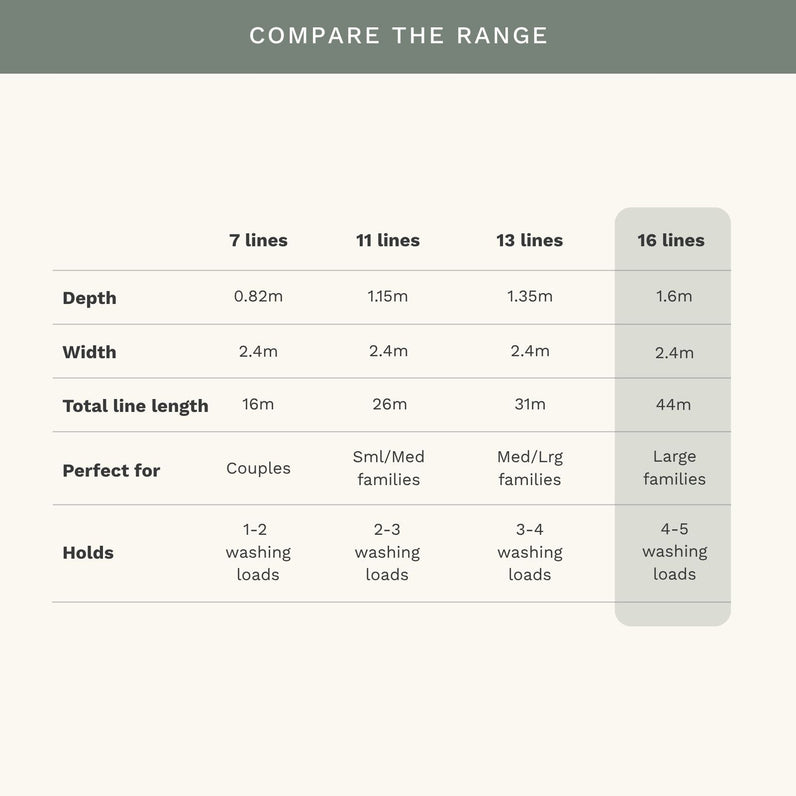The width and height of the screenshot is (796, 796).
Task: Select the highlighted '16 lines' column header
Action: [671, 240]
